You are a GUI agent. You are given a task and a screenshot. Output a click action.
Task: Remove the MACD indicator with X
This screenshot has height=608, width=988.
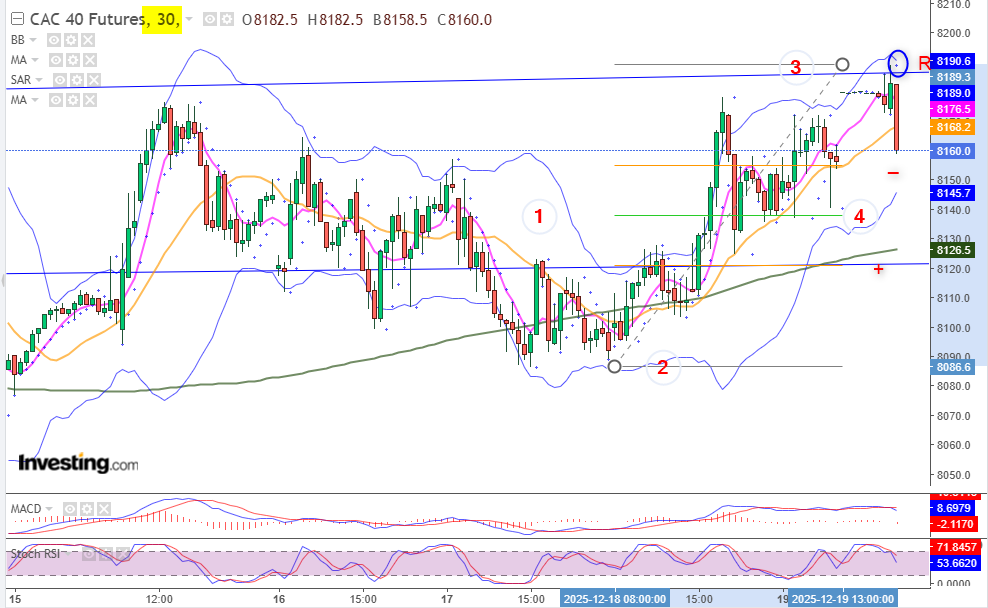(103, 508)
